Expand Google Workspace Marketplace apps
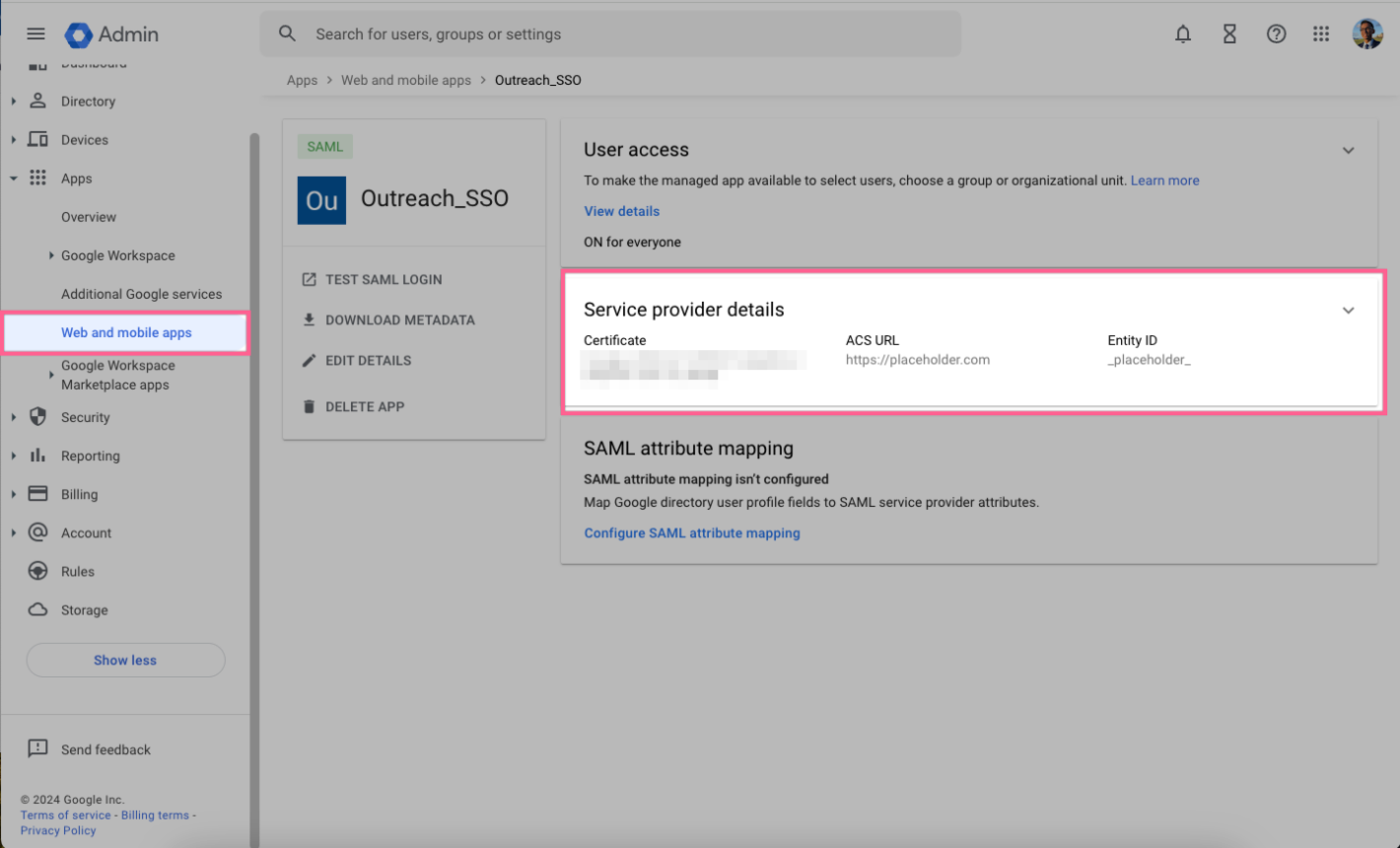The image size is (1400, 848). pos(52,375)
